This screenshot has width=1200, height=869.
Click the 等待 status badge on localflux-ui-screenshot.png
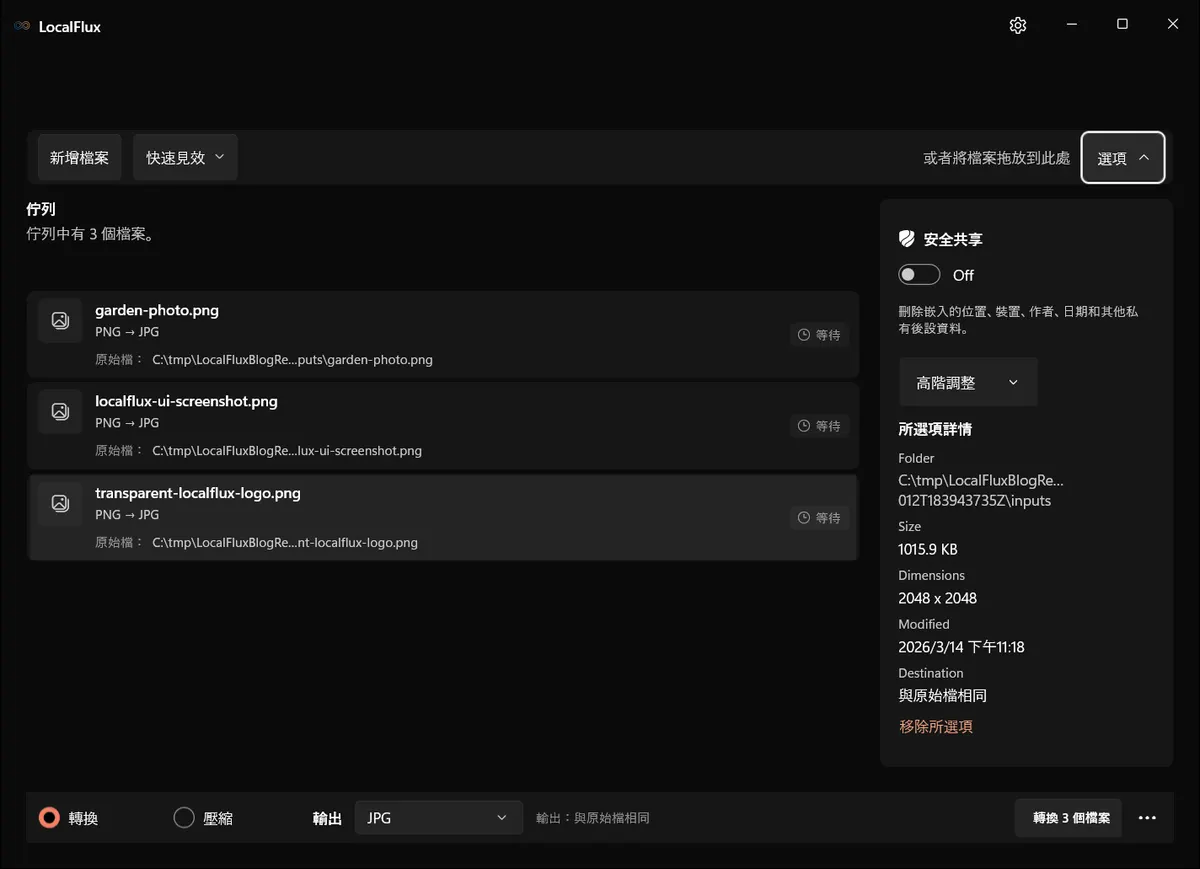tap(819, 426)
